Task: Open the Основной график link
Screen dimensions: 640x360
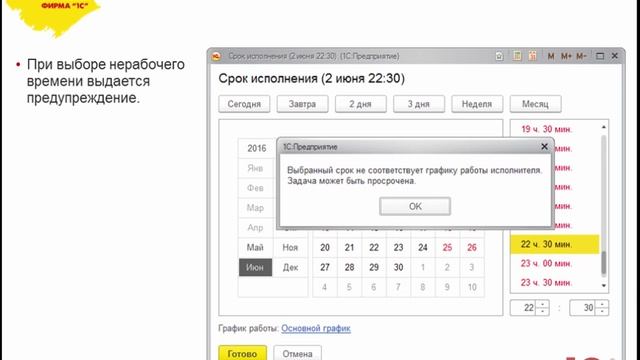Action: coord(316,328)
